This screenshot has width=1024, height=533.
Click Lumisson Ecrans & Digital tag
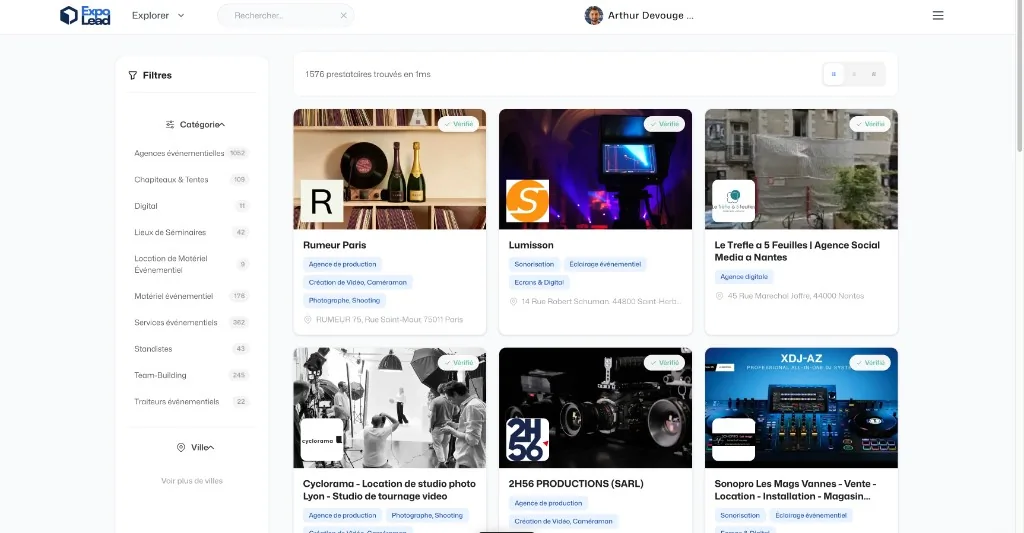click(x=539, y=283)
